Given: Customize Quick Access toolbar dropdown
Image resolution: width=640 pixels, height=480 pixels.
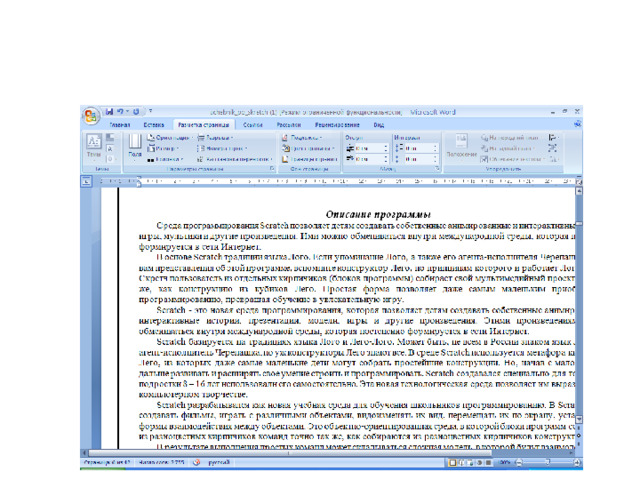Looking at the screenshot, I should (151, 111).
